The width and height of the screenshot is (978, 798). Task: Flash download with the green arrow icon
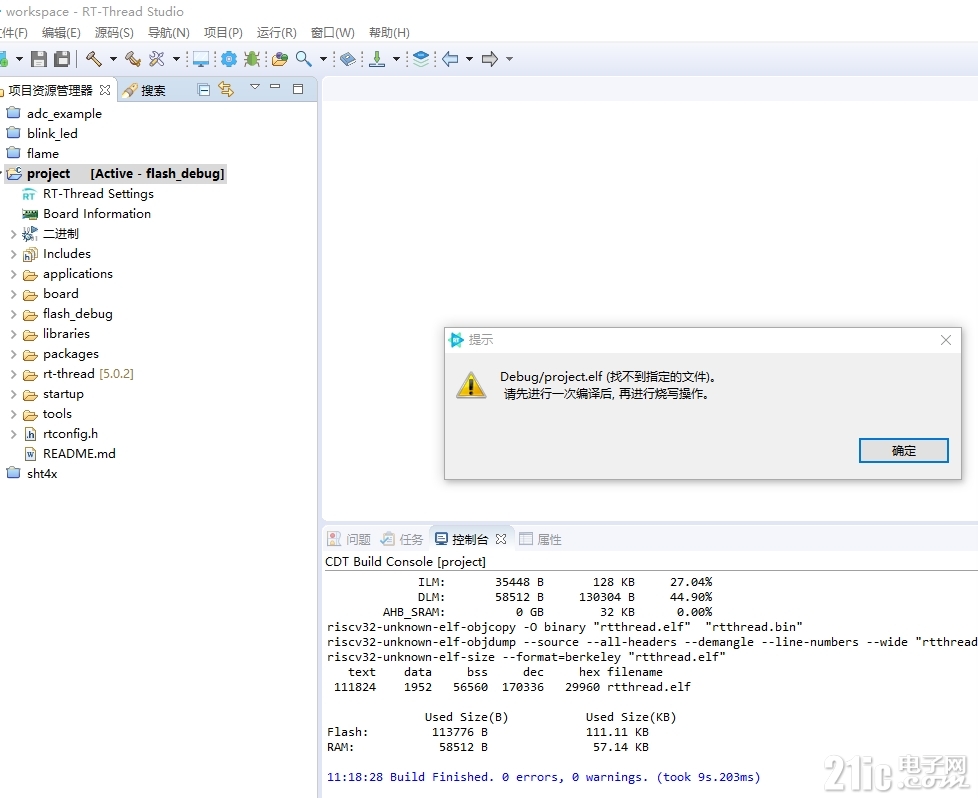pos(377,59)
